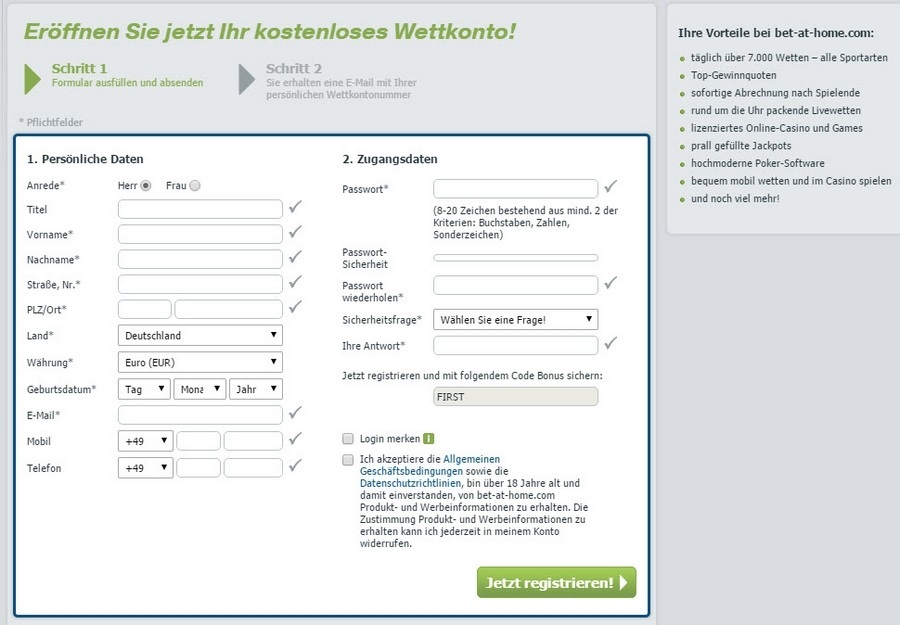The width and height of the screenshot is (900, 625).
Task: Click the Jetzt registrieren! button
Action: (556, 583)
